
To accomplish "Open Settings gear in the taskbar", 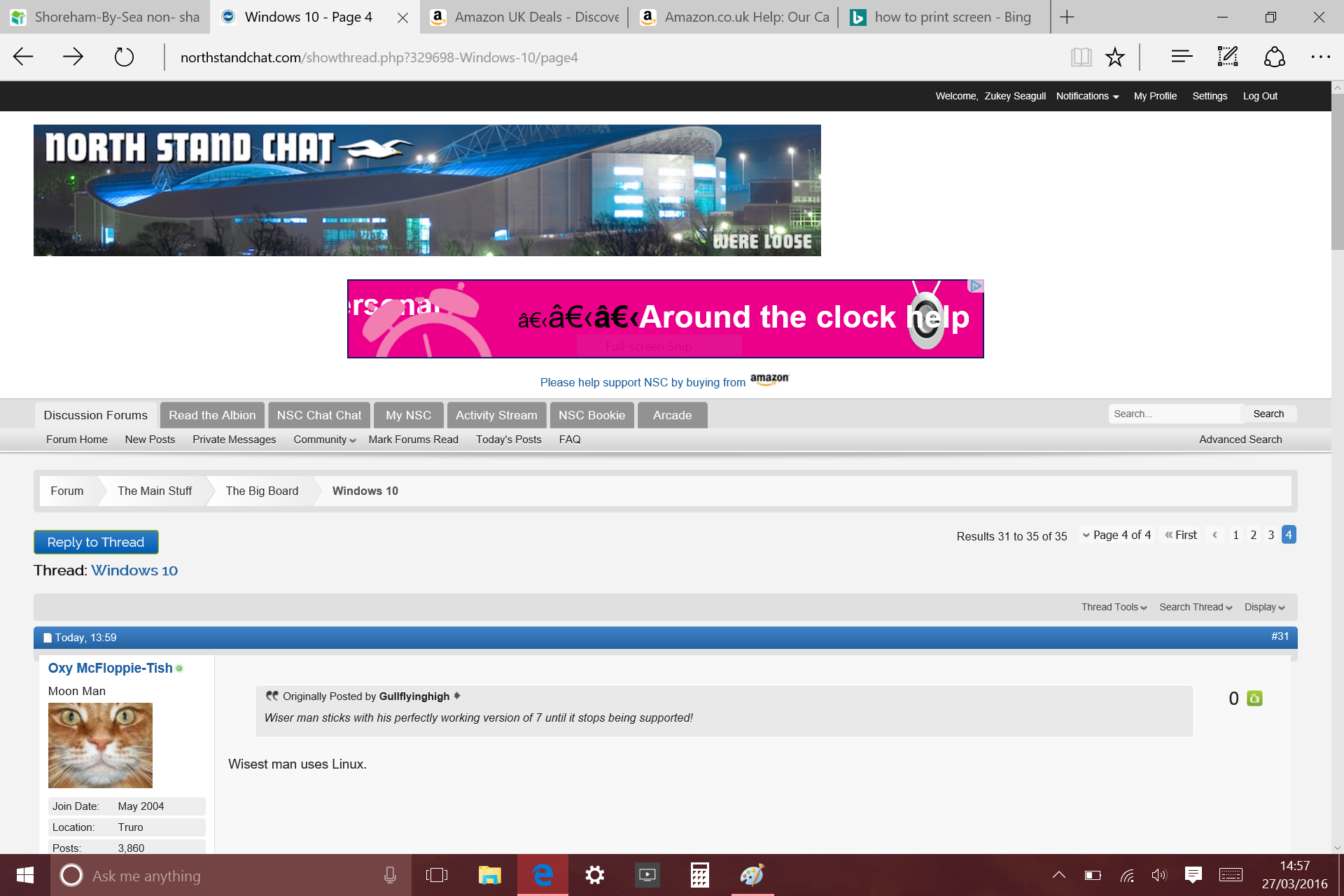I will pos(595,875).
